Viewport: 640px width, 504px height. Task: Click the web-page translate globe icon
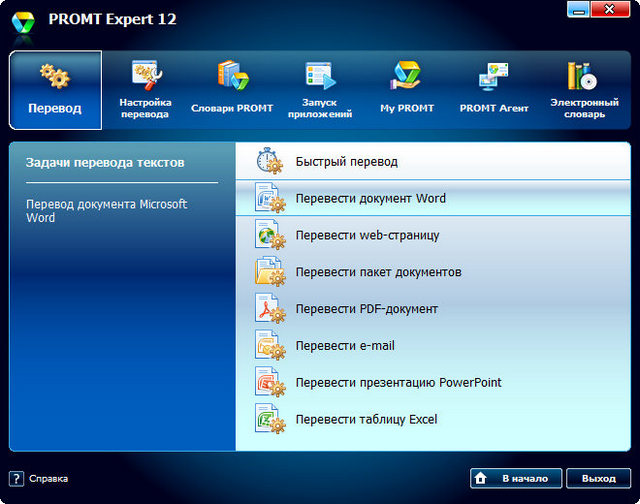pyautogui.click(x=269, y=236)
